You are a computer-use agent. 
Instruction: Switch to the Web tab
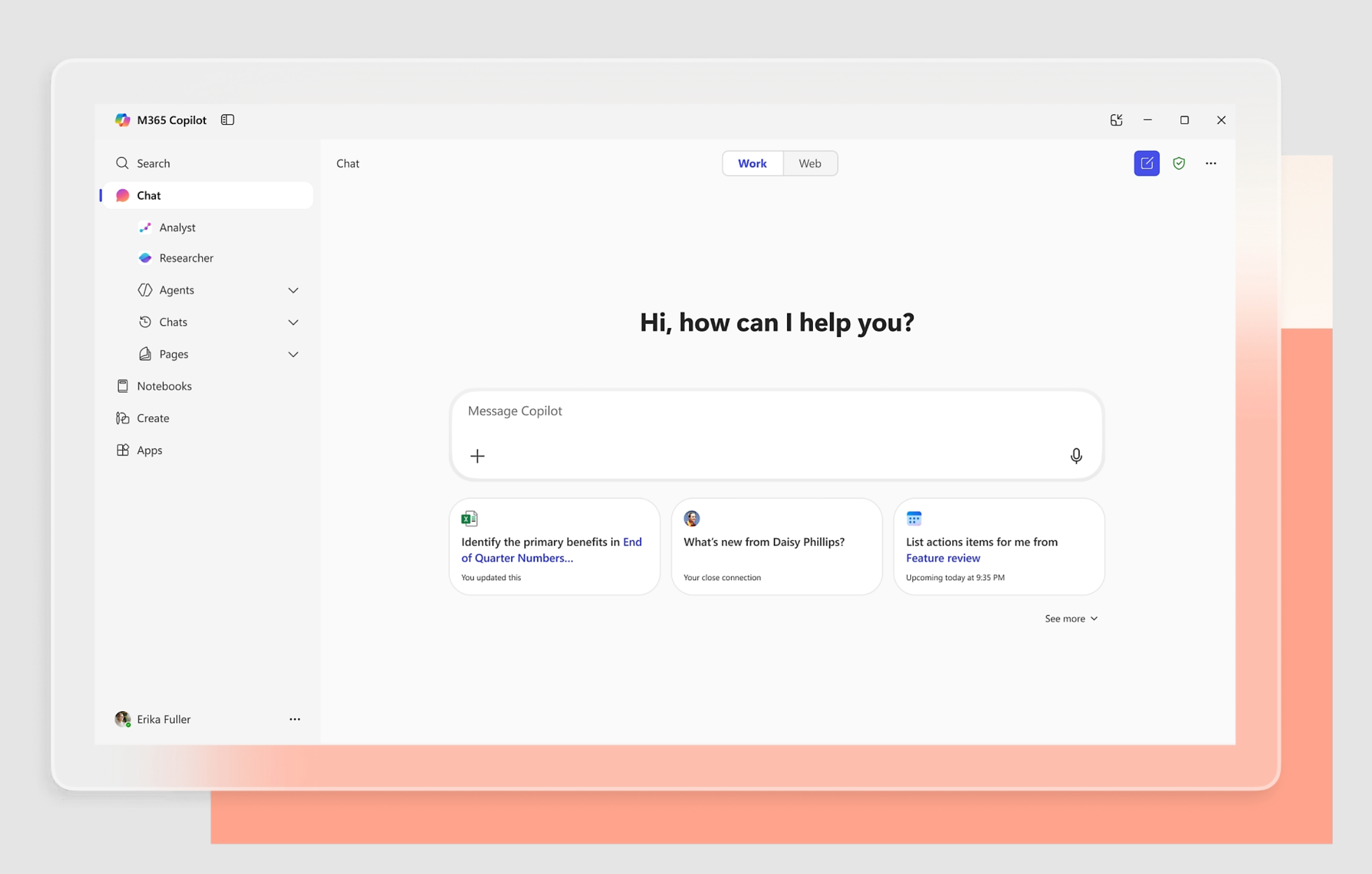(x=810, y=163)
